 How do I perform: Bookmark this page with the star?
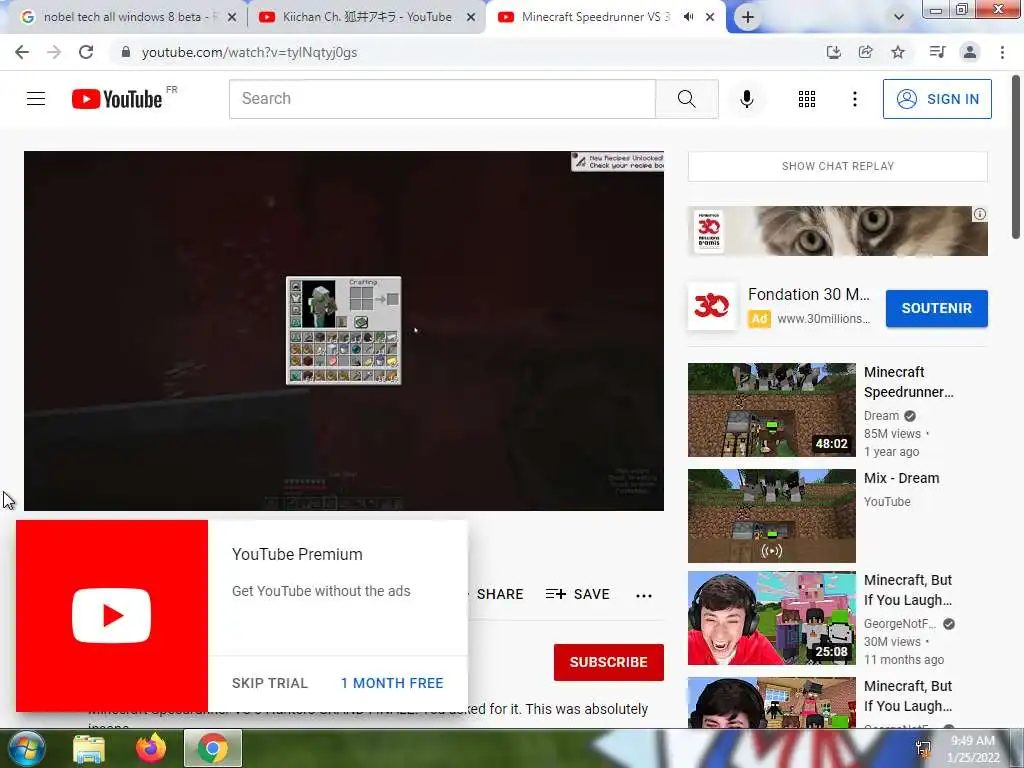898,52
